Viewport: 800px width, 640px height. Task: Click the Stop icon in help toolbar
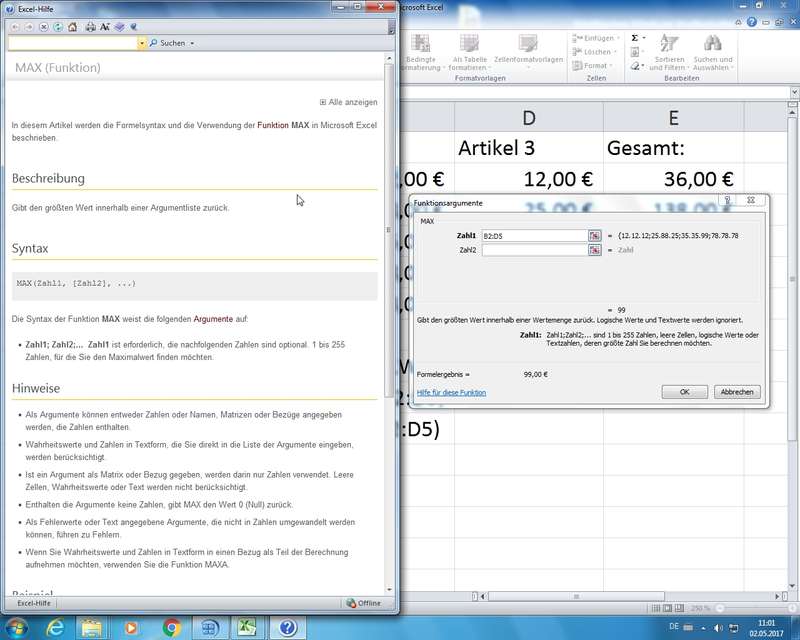click(44, 27)
